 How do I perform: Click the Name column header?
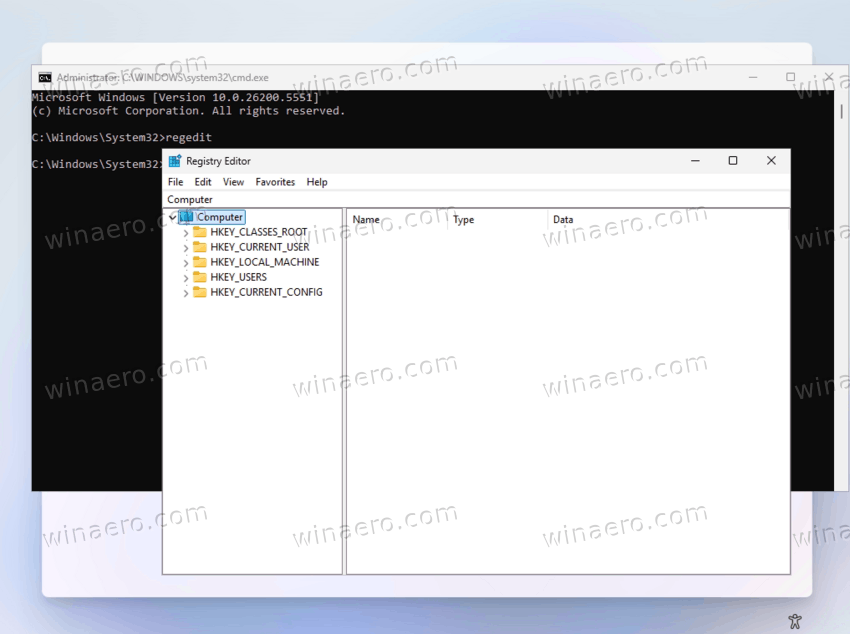pyautogui.click(x=398, y=219)
